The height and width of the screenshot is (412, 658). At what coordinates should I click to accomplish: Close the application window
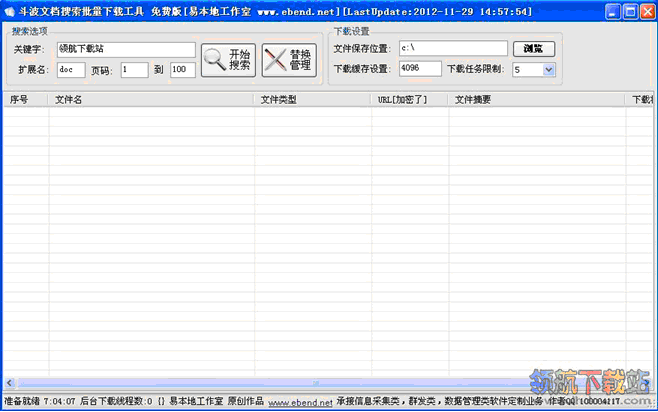pyautogui.click(x=648, y=12)
